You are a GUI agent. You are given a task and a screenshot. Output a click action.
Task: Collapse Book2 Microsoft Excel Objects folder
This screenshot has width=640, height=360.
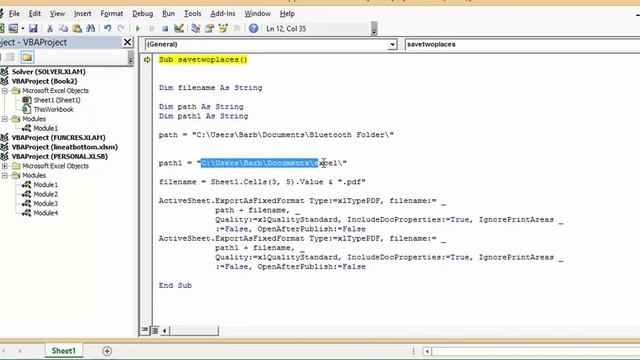(5, 91)
